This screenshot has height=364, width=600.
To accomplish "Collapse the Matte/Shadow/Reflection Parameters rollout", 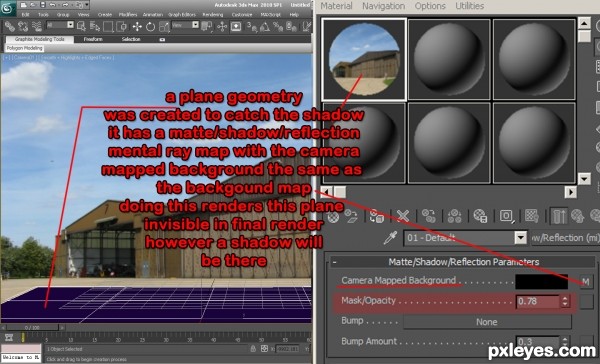I will pos(334,262).
